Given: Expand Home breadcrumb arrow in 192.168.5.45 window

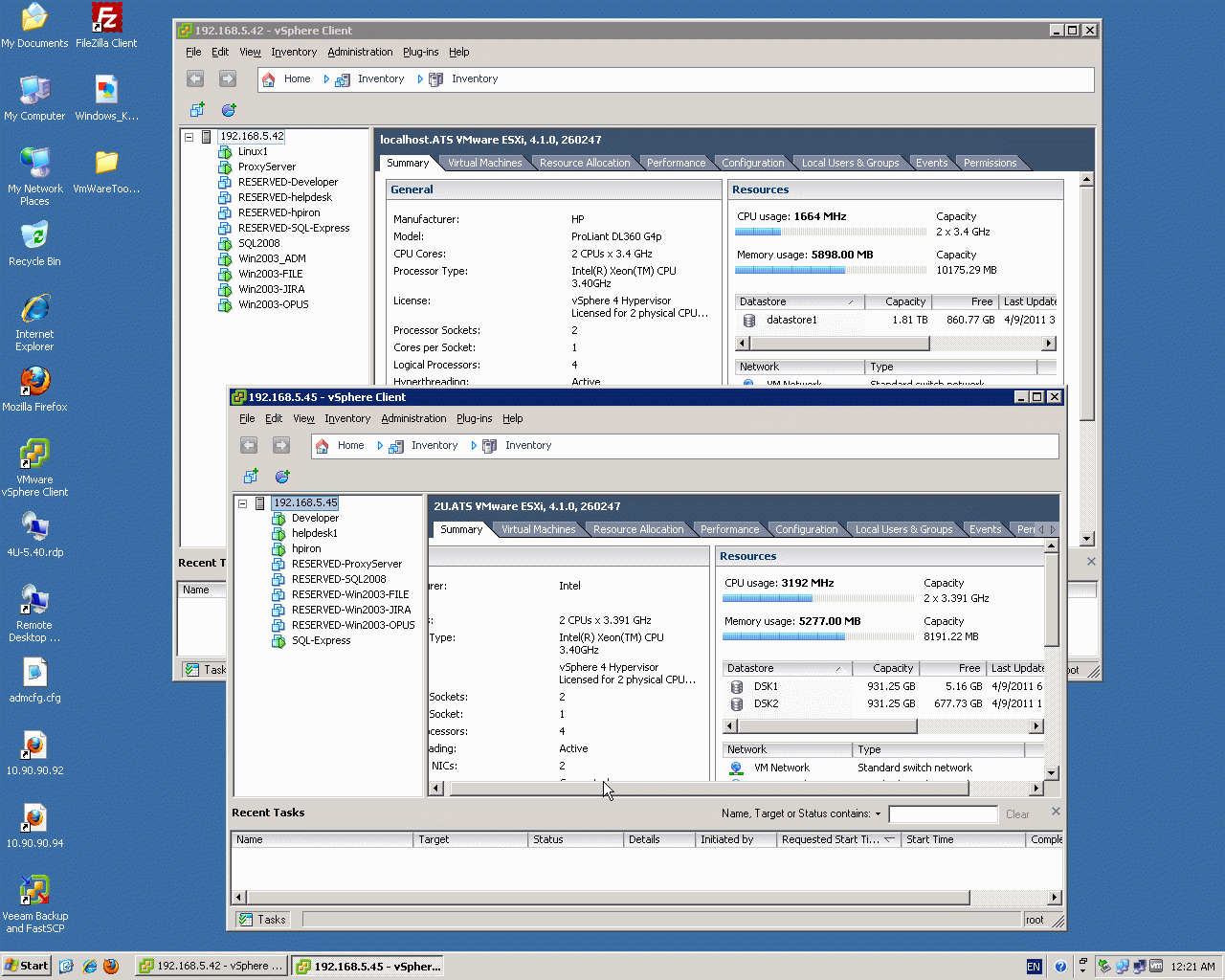Looking at the screenshot, I should click(x=380, y=446).
